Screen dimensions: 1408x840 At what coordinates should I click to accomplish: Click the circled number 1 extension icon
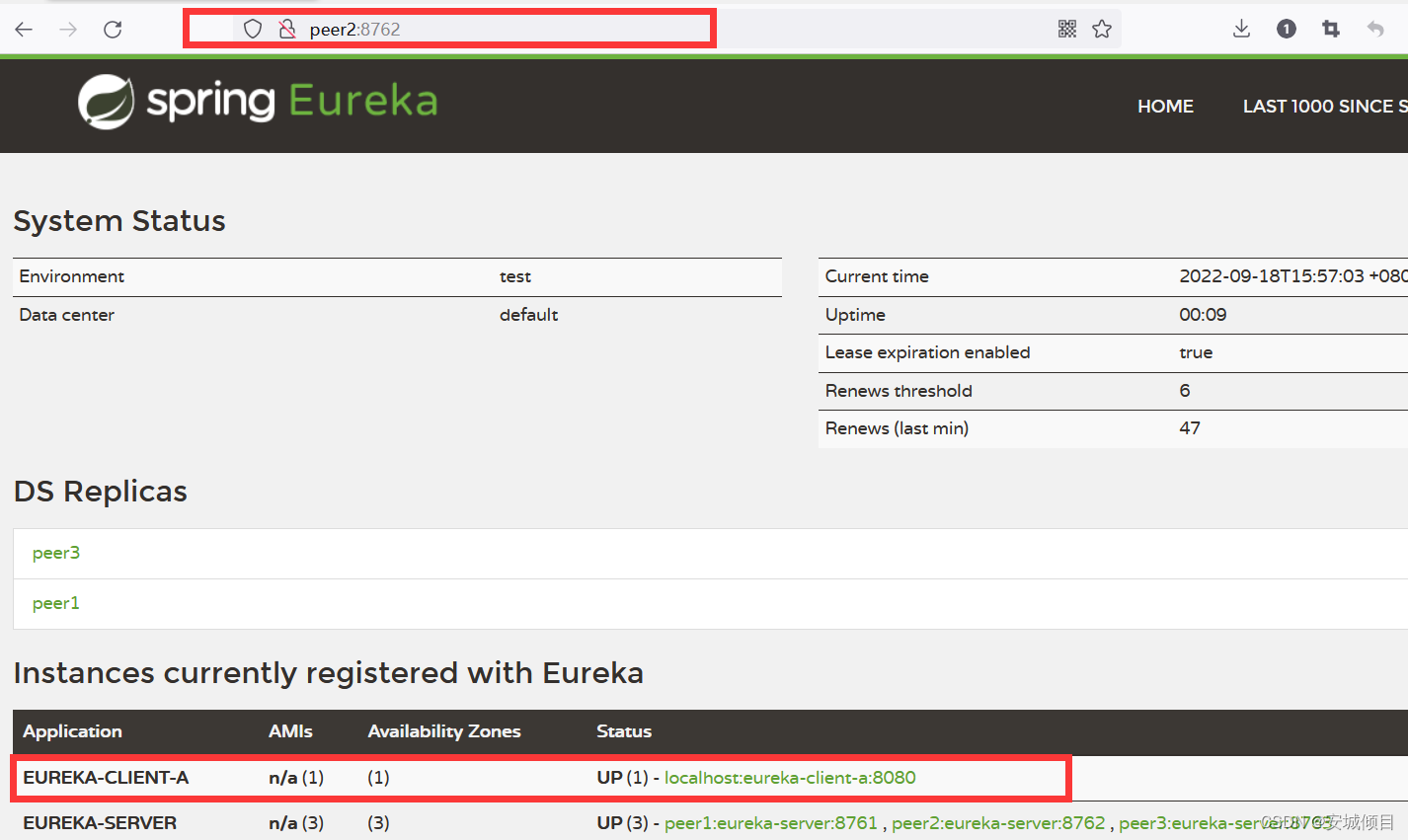pos(1287,30)
